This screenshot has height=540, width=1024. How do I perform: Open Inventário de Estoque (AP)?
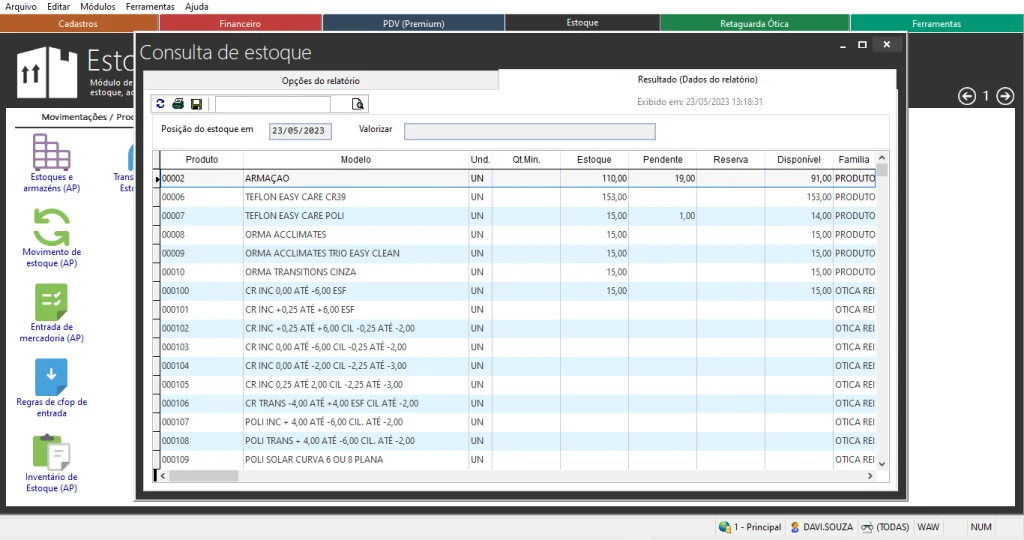click(51, 463)
